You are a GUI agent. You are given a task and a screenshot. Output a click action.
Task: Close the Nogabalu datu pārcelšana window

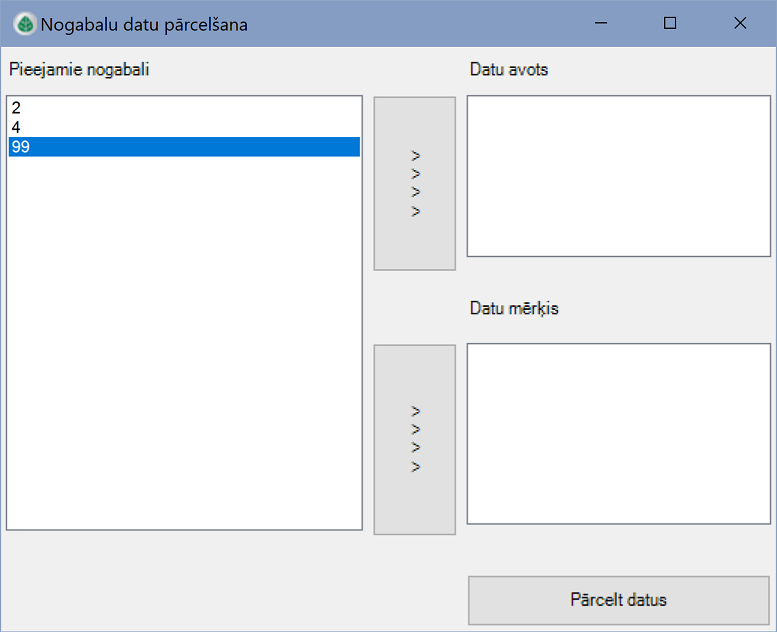[x=740, y=23]
